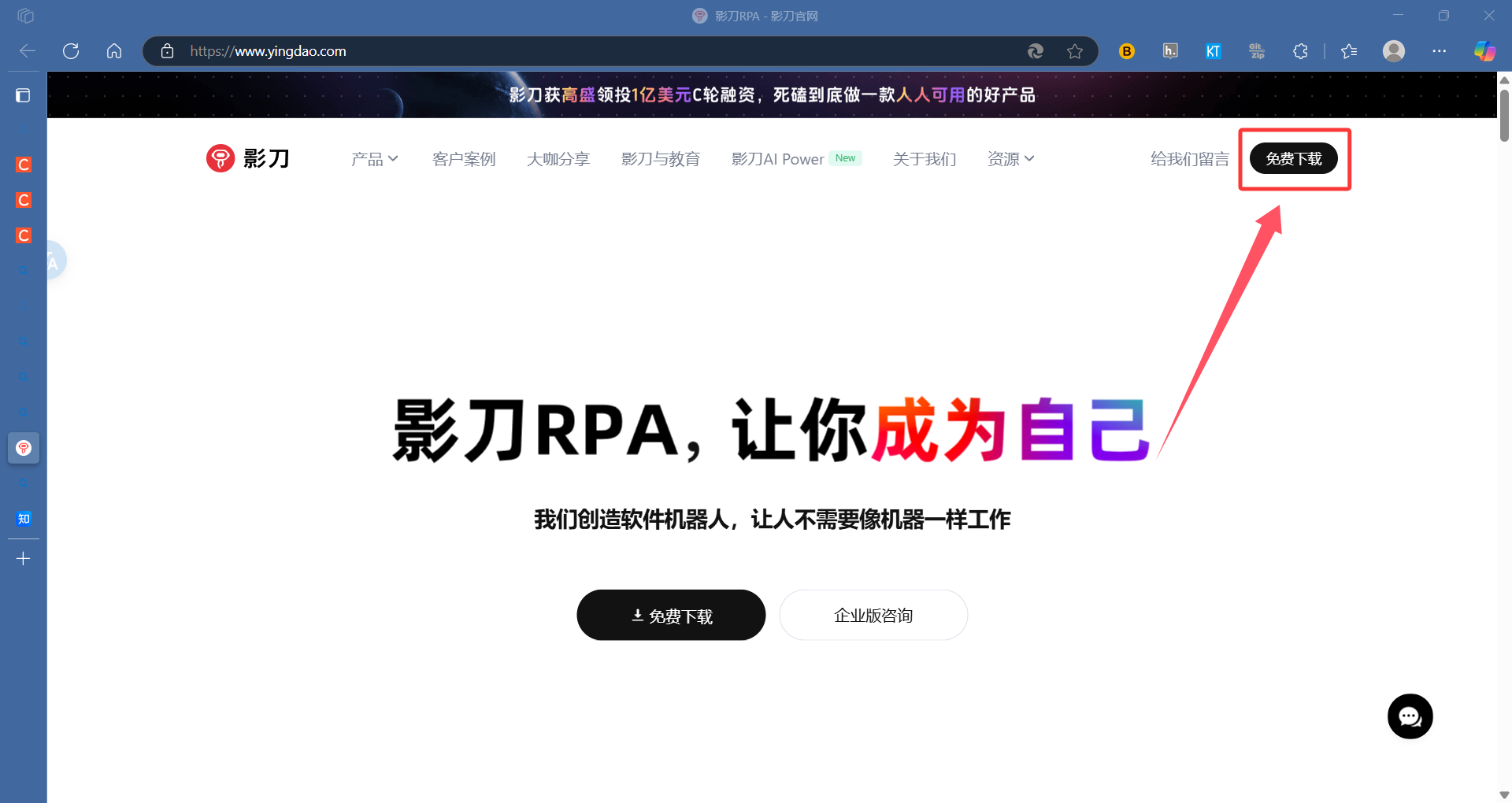Click the icon left of the favorites star
The image size is (1512, 803).
point(1036,51)
